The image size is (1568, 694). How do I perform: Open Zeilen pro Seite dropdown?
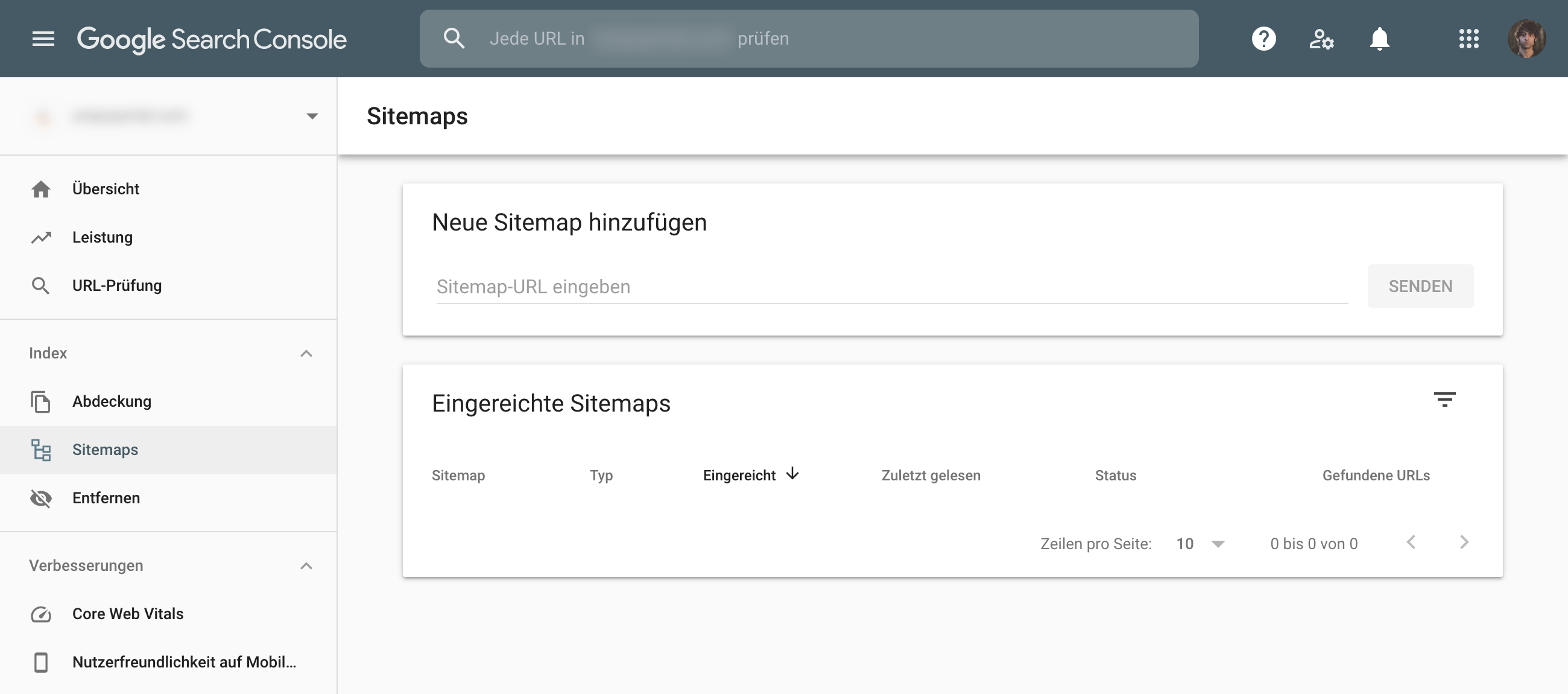[1217, 544]
